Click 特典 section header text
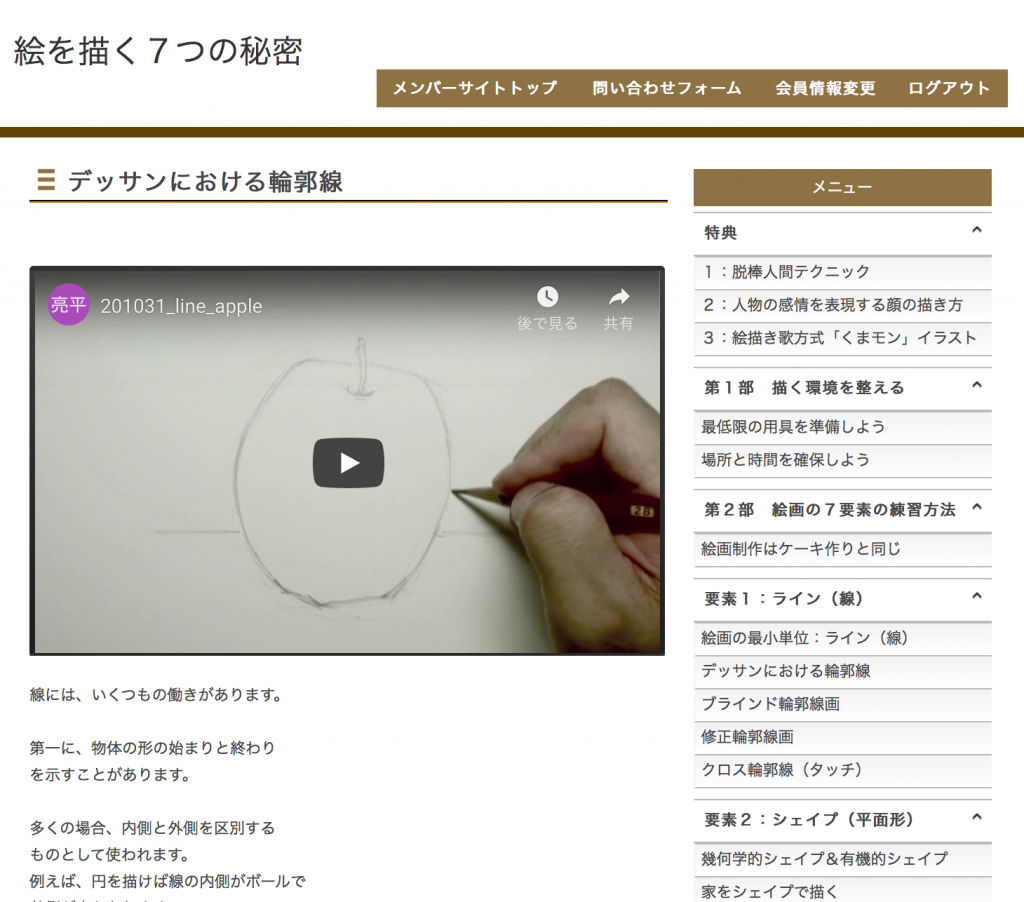 [720, 233]
